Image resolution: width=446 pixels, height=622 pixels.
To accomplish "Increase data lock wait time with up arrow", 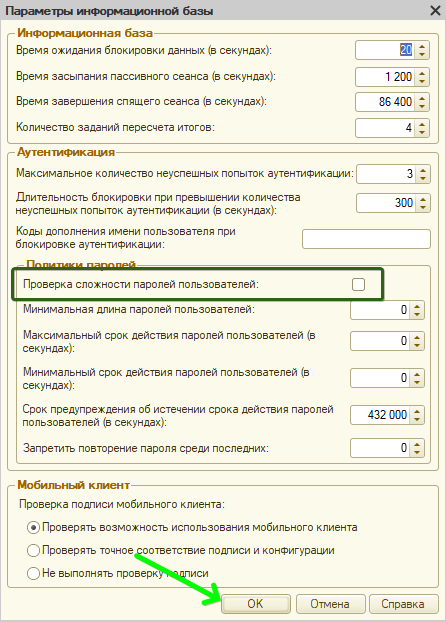I will click(422, 46).
